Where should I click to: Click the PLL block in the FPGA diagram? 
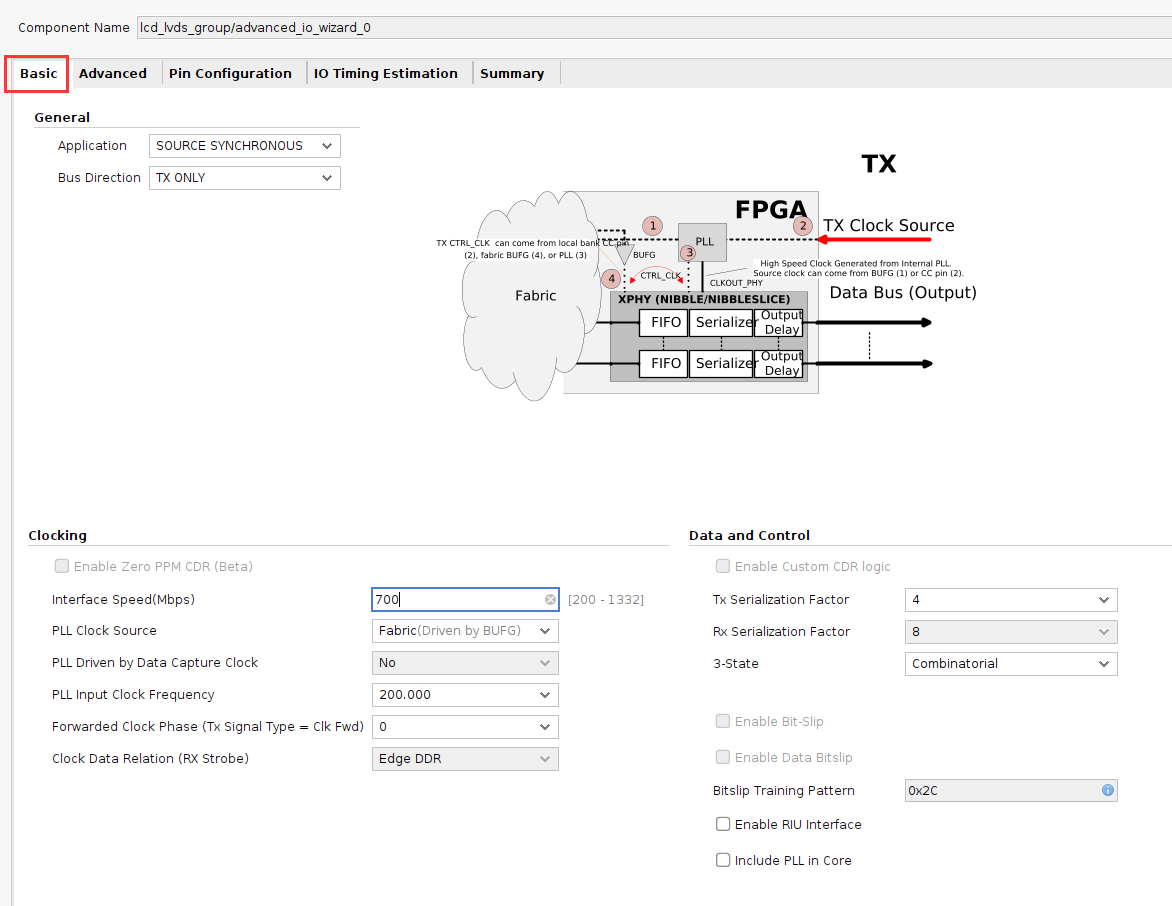703,241
